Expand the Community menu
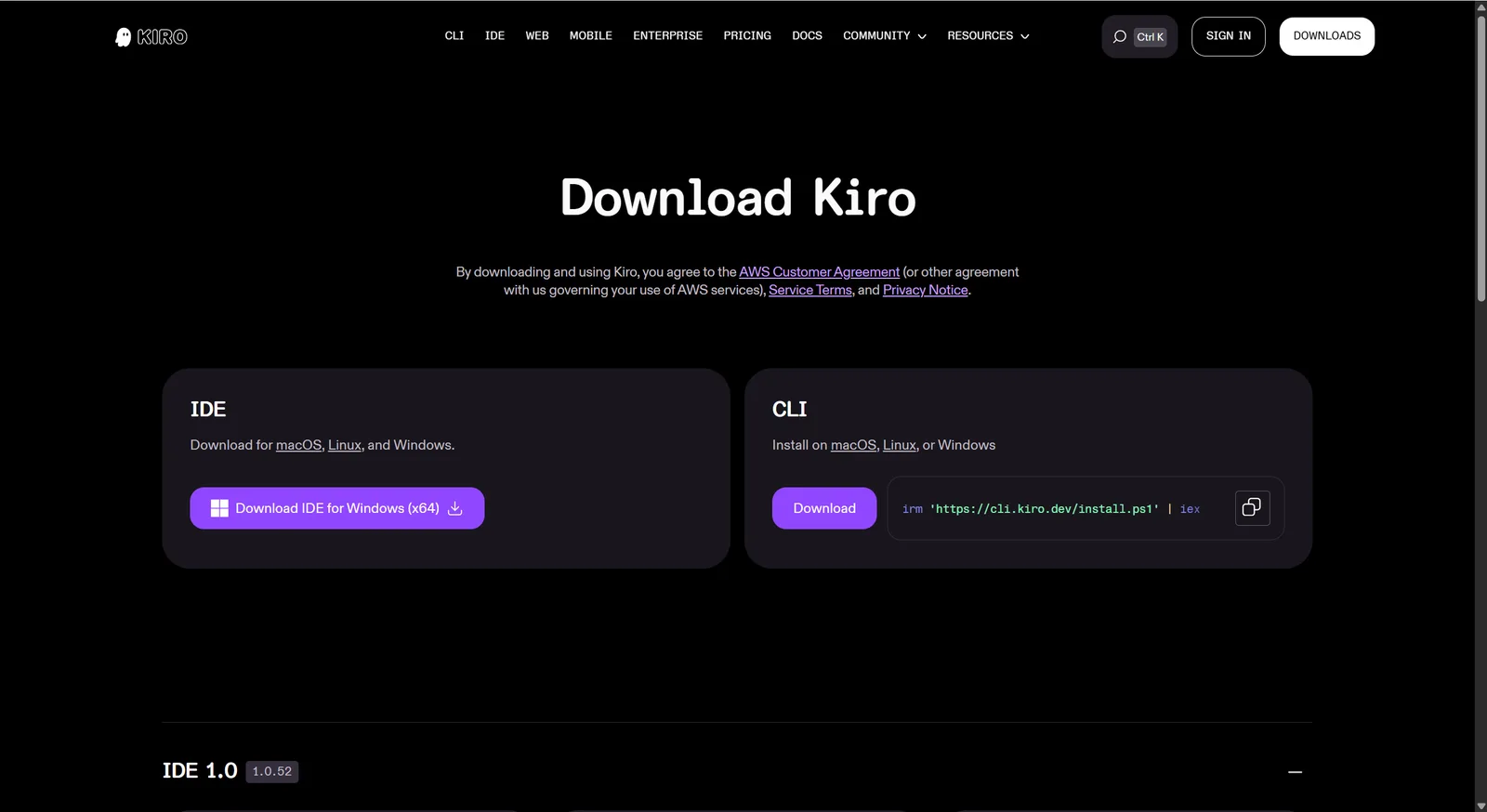The width and height of the screenshot is (1487, 812). 885,36
